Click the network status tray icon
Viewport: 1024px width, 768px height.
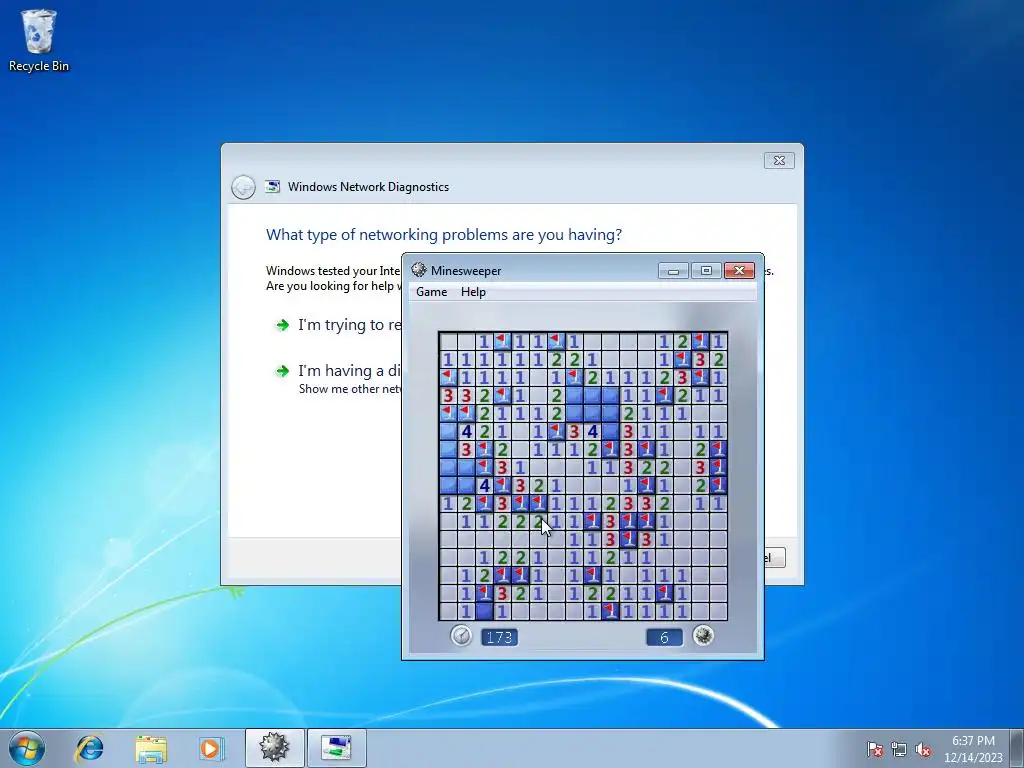pos(899,749)
